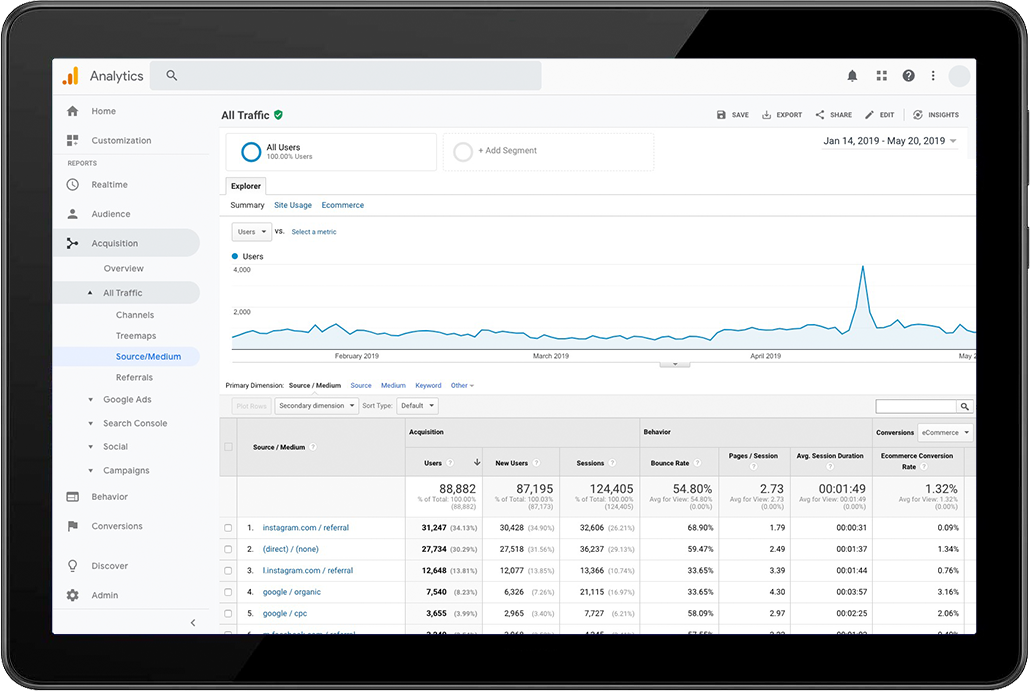Click the Insights icon
This screenshot has height=691, width=1030.
[x=918, y=114]
